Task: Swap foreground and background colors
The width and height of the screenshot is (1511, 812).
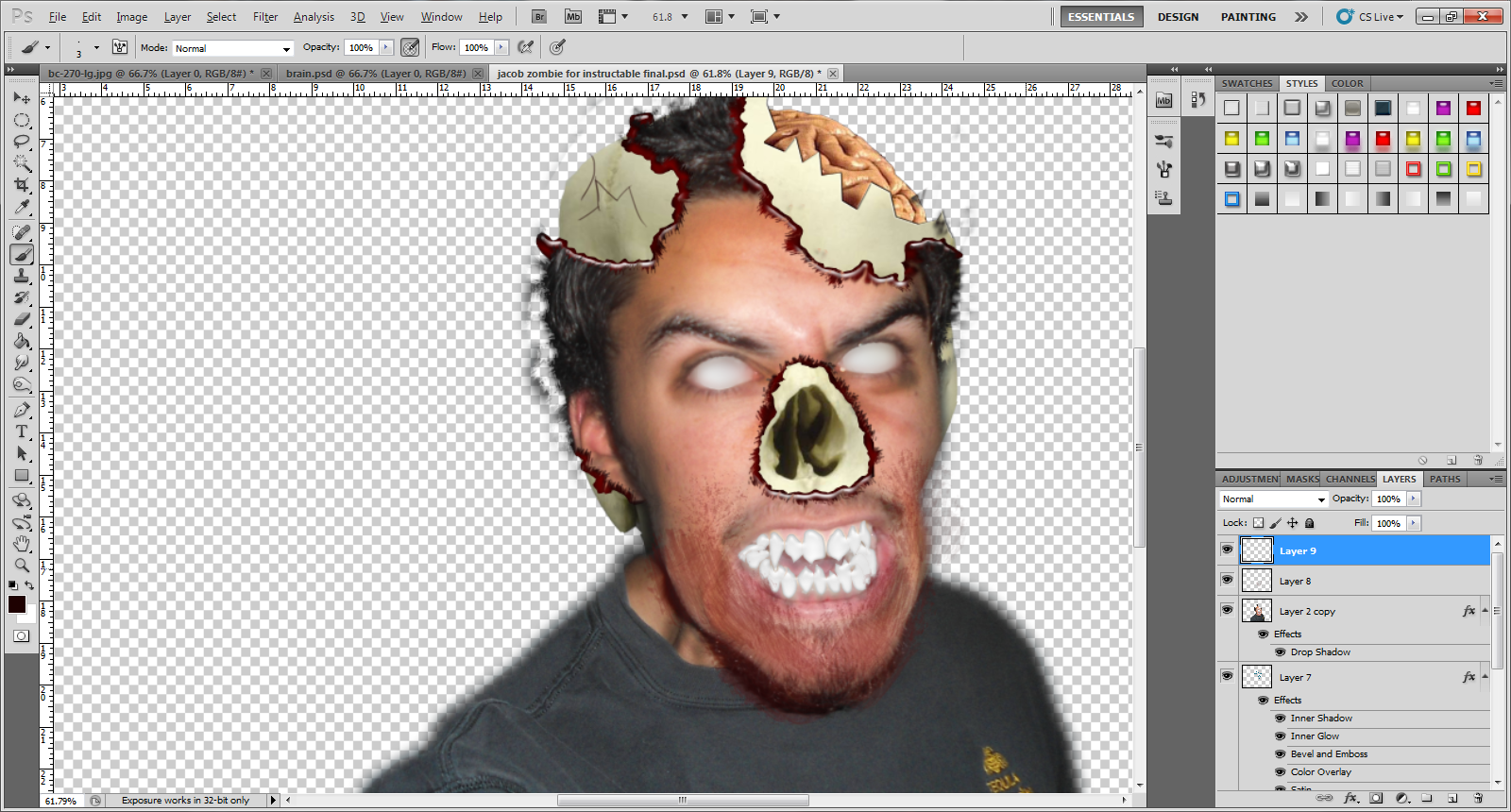Action: pos(30,585)
